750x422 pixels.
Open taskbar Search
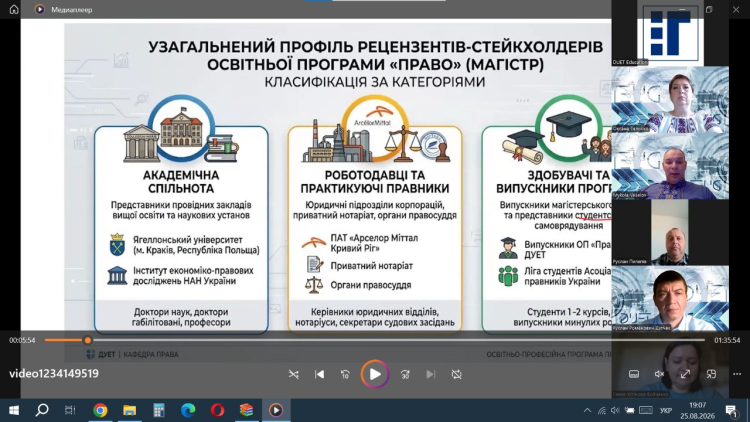click(42, 411)
